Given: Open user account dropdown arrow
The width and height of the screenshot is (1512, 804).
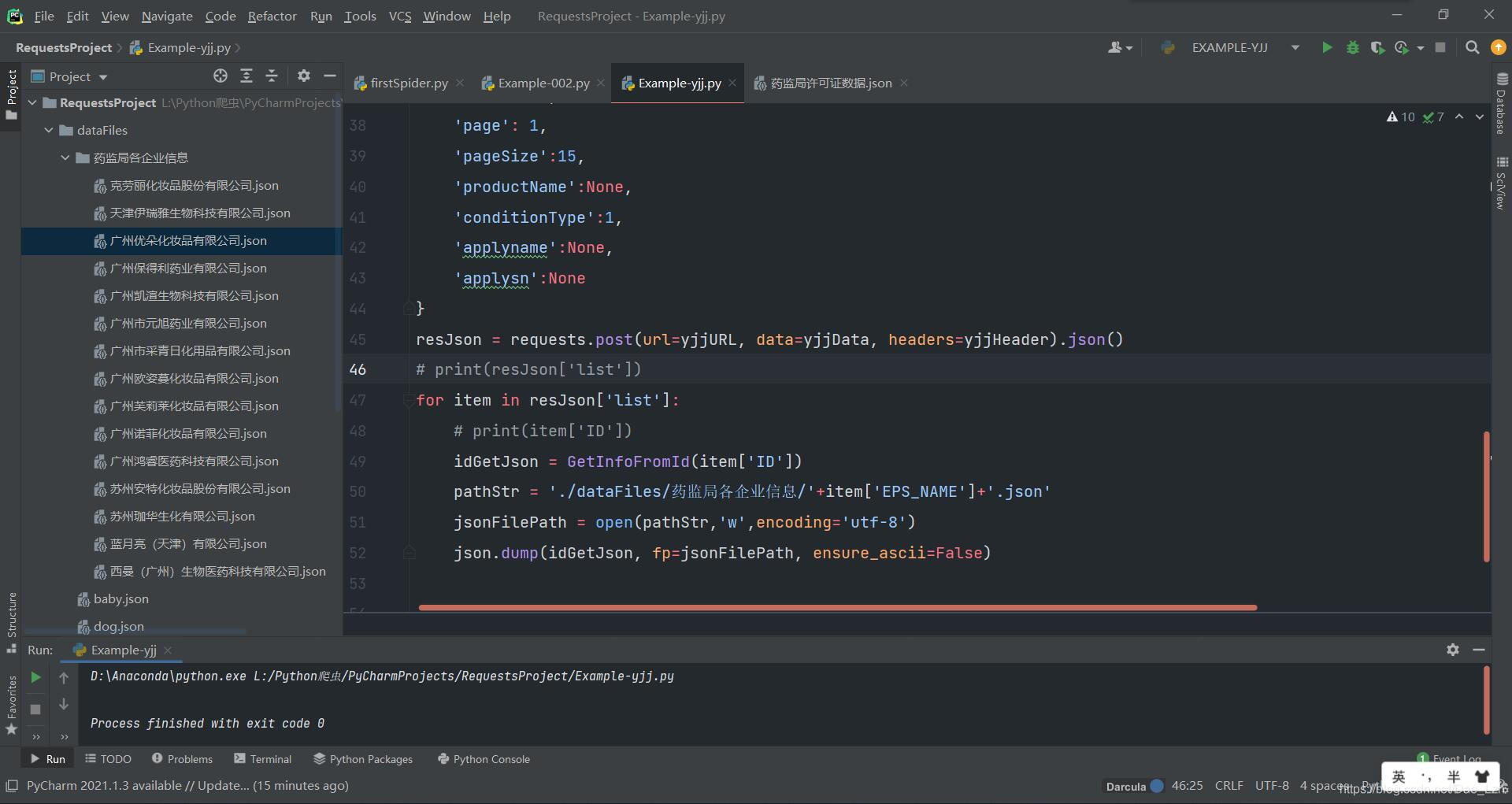Looking at the screenshot, I should (1129, 48).
